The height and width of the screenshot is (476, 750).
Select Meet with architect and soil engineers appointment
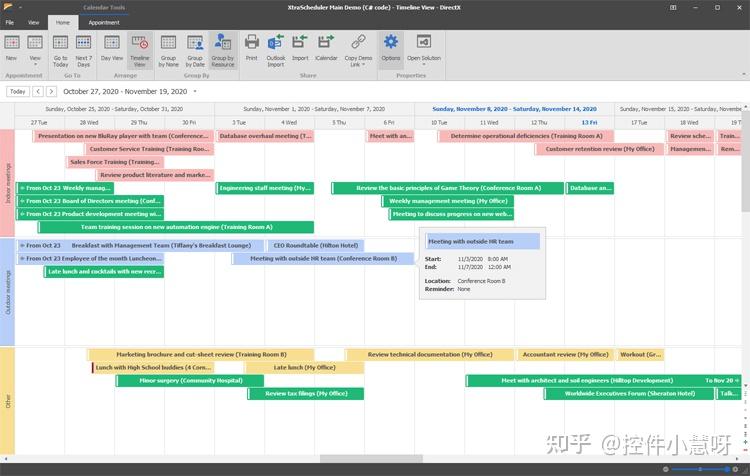(x=604, y=380)
